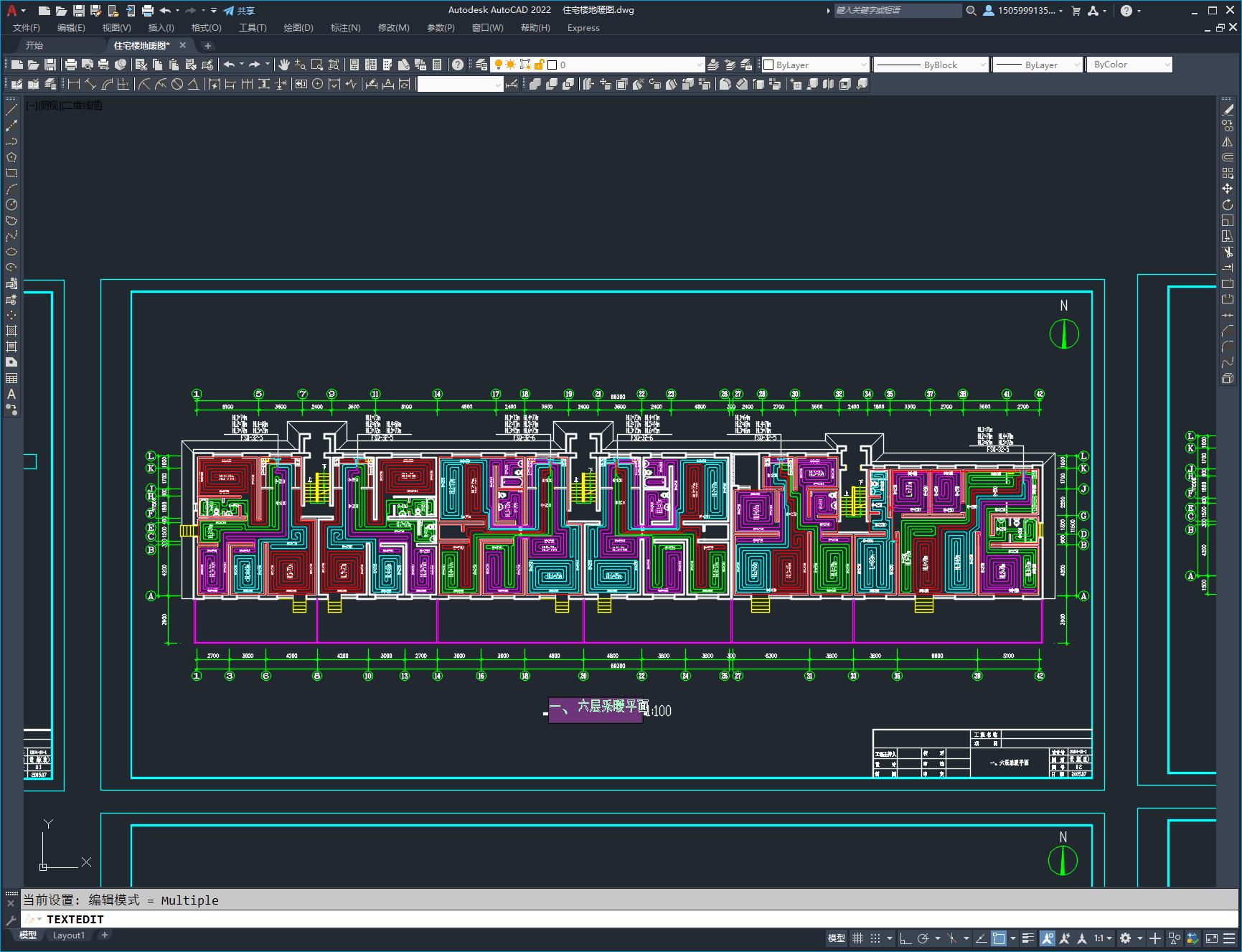Open a new drawing tab with plus

pyautogui.click(x=208, y=46)
